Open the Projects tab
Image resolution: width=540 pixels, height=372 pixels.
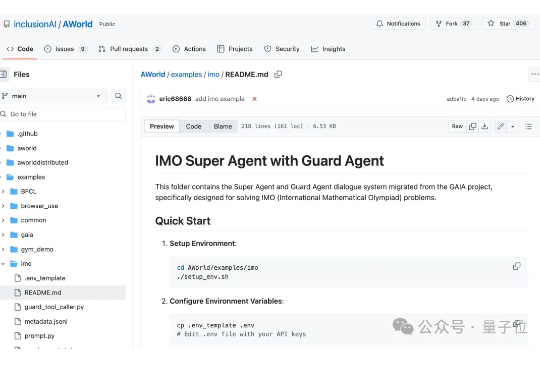(235, 49)
